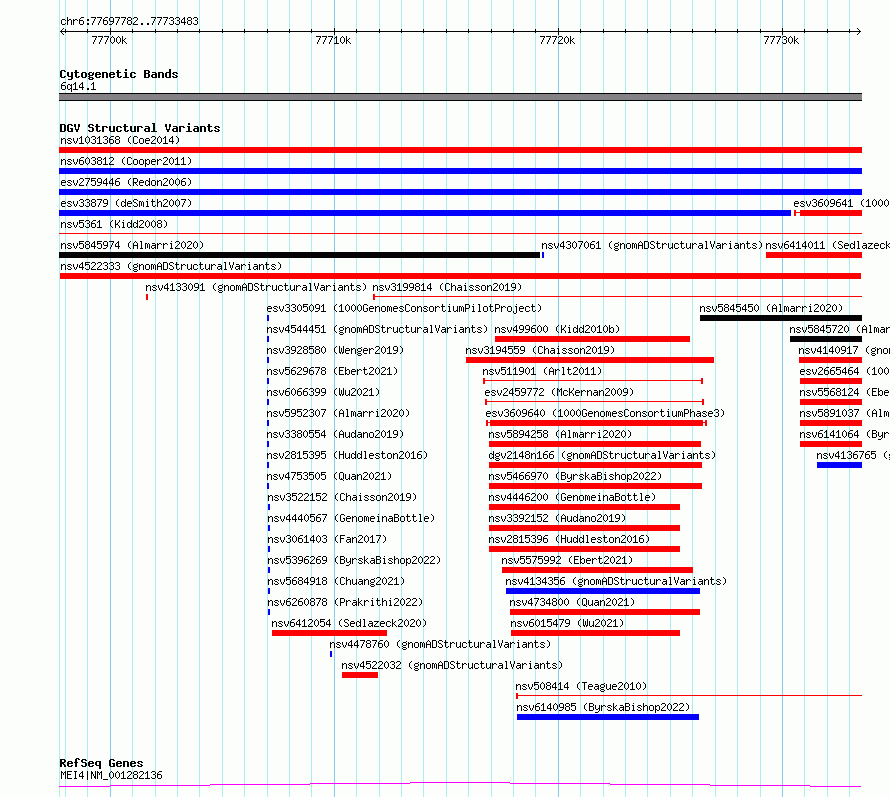
Task: Select the nsv5845450 (Almarri2020) black bar
Action: (x=781, y=318)
